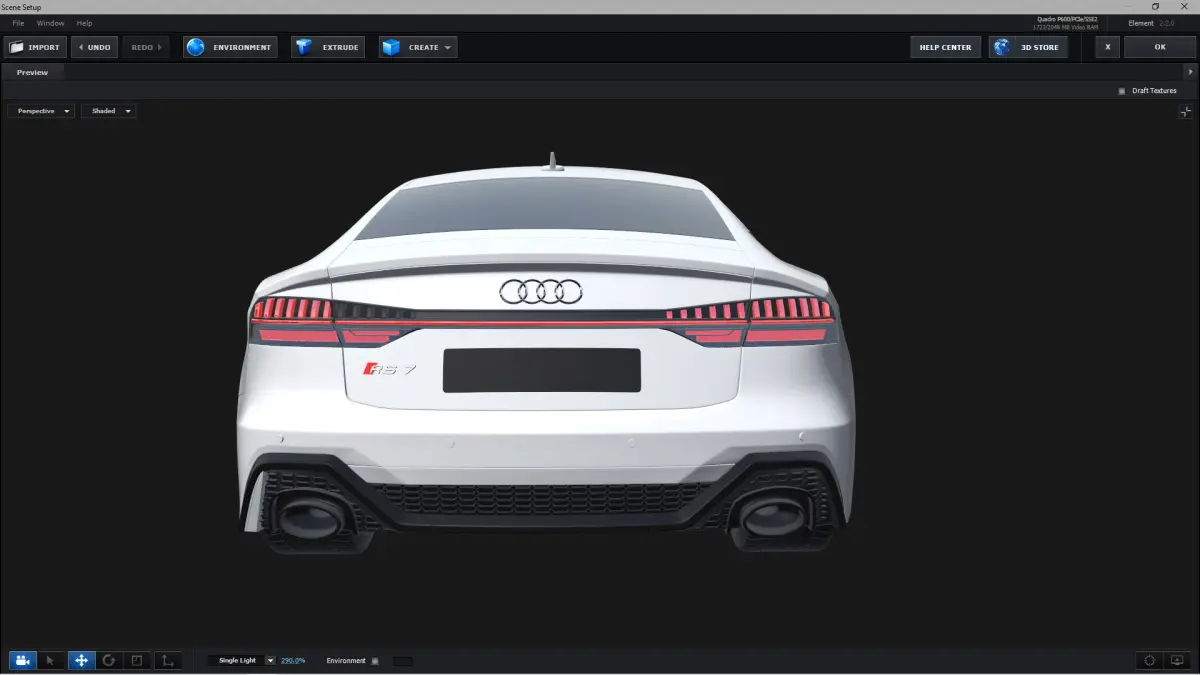1200x675 pixels.
Task: Toggle the Environment checkbox
Action: [375, 661]
